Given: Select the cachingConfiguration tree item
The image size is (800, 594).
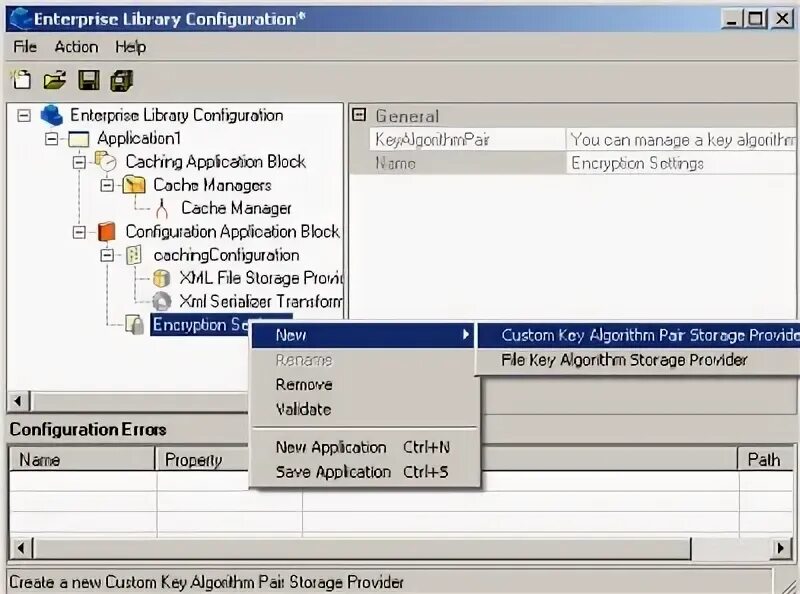Looking at the screenshot, I should tap(227, 255).
